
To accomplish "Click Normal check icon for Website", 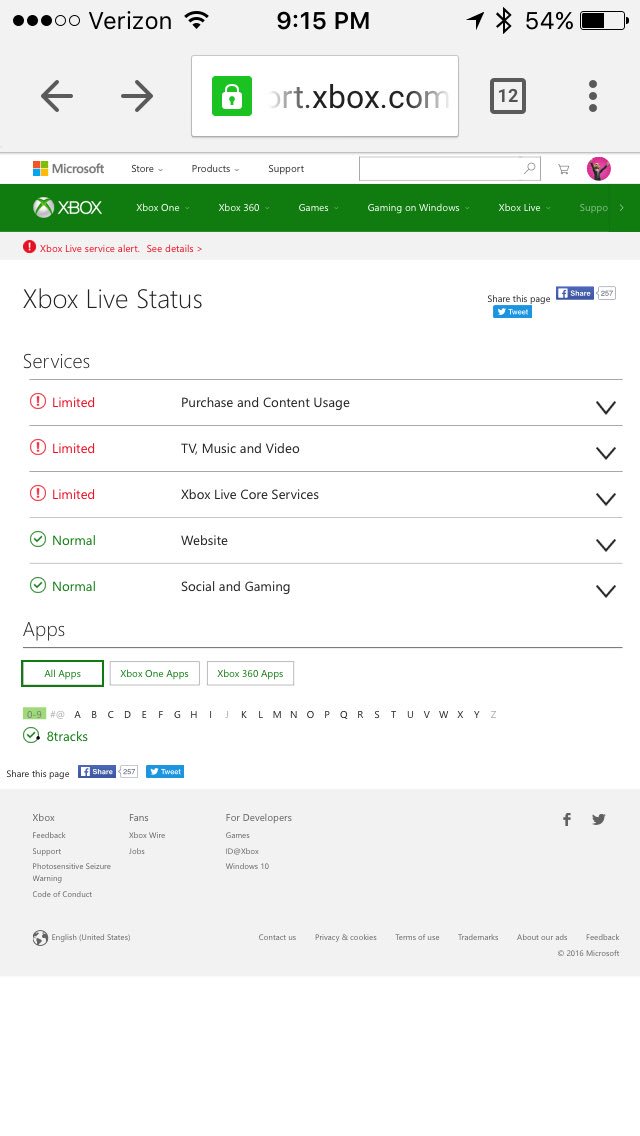I will [38, 540].
